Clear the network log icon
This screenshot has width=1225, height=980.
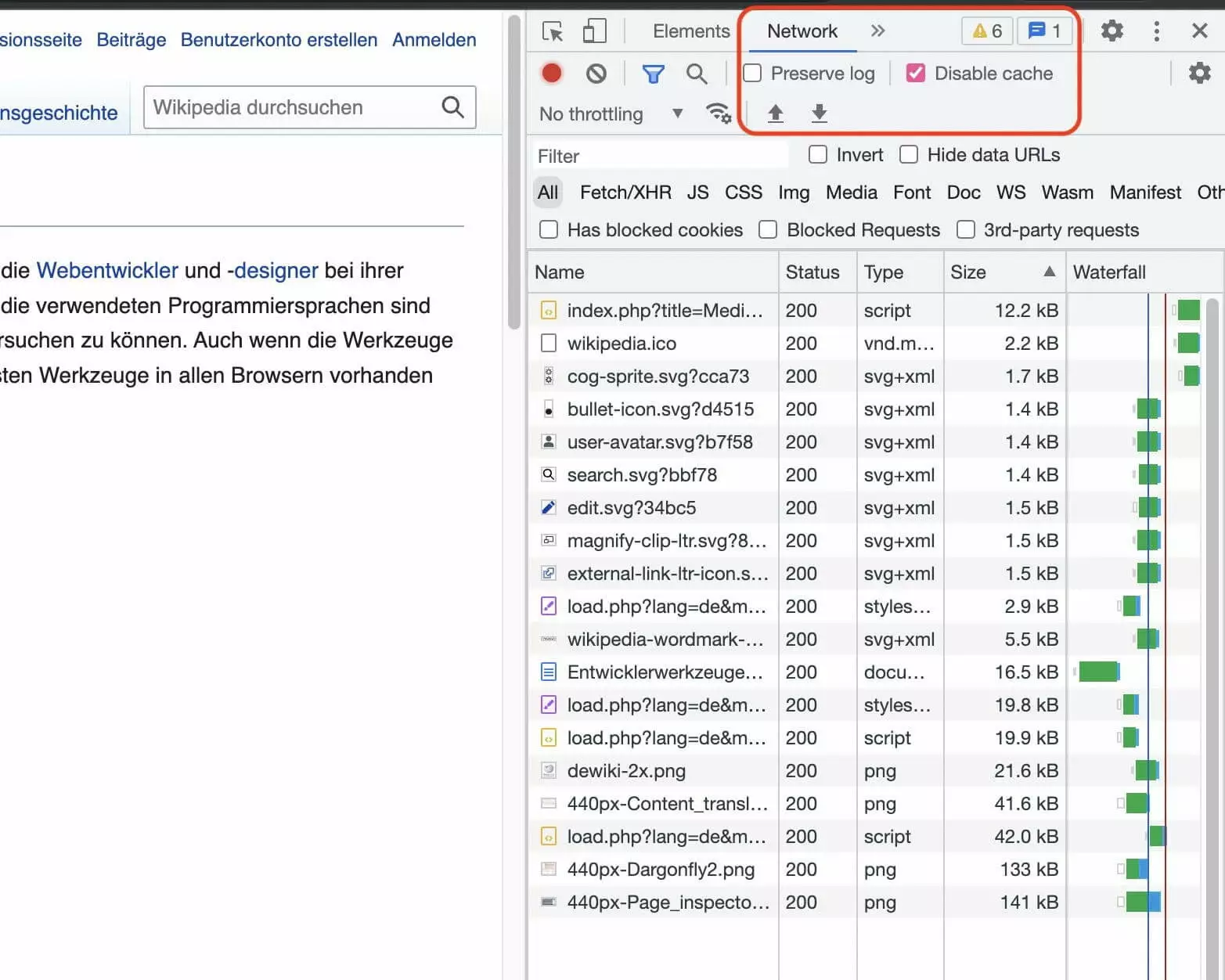pos(596,74)
